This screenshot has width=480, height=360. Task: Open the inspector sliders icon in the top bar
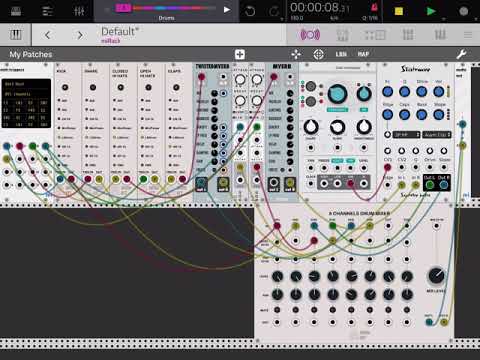[47, 11]
